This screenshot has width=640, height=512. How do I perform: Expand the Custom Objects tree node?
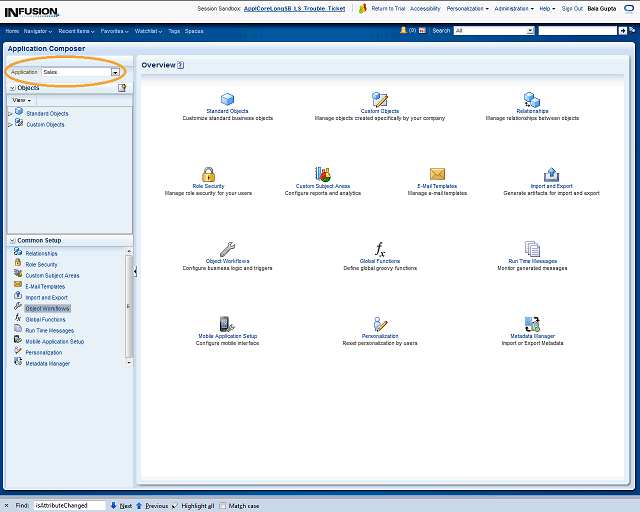click(10, 125)
